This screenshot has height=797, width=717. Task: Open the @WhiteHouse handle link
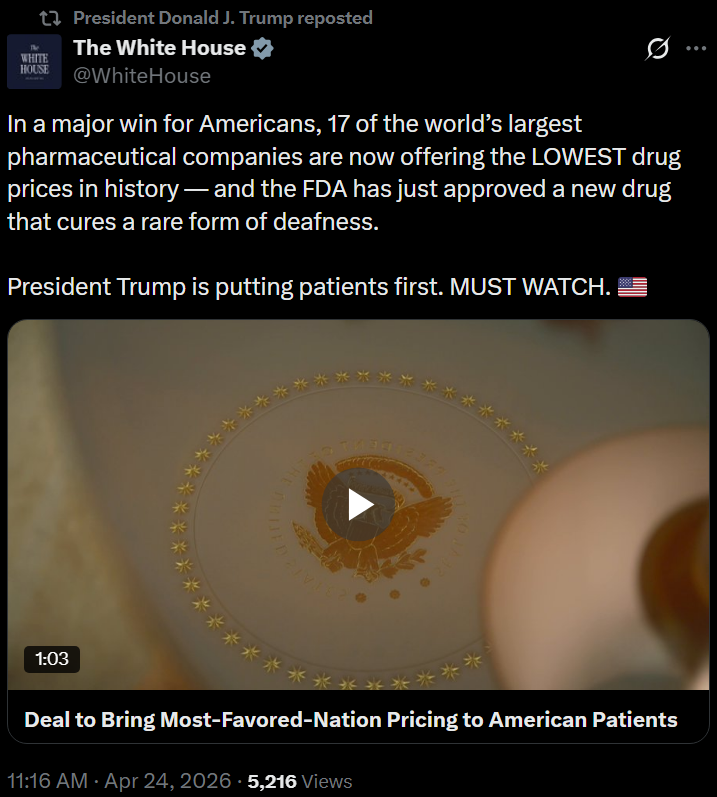pyautogui.click(x=142, y=76)
